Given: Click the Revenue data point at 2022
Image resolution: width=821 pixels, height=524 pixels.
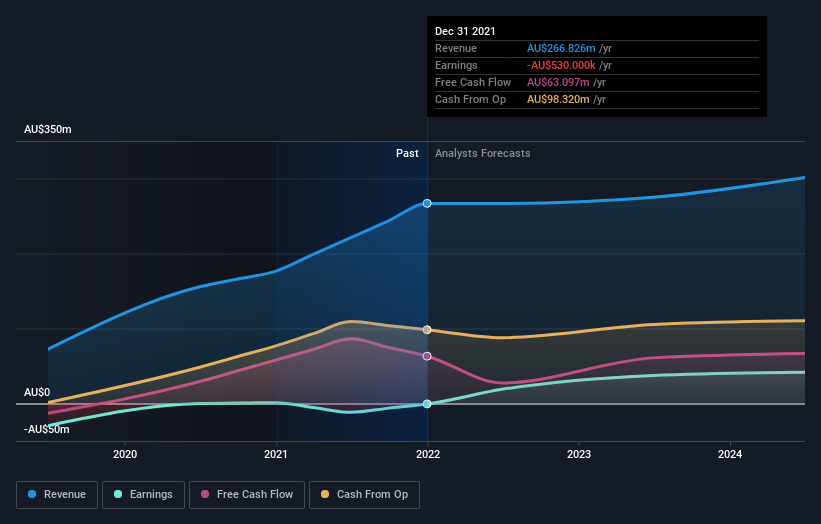Looking at the screenshot, I should (x=427, y=203).
